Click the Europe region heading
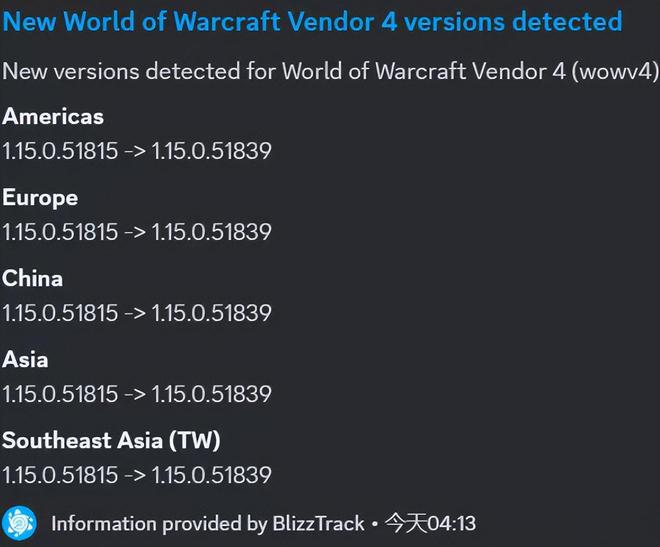This screenshot has height=547, width=660. [40, 198]
